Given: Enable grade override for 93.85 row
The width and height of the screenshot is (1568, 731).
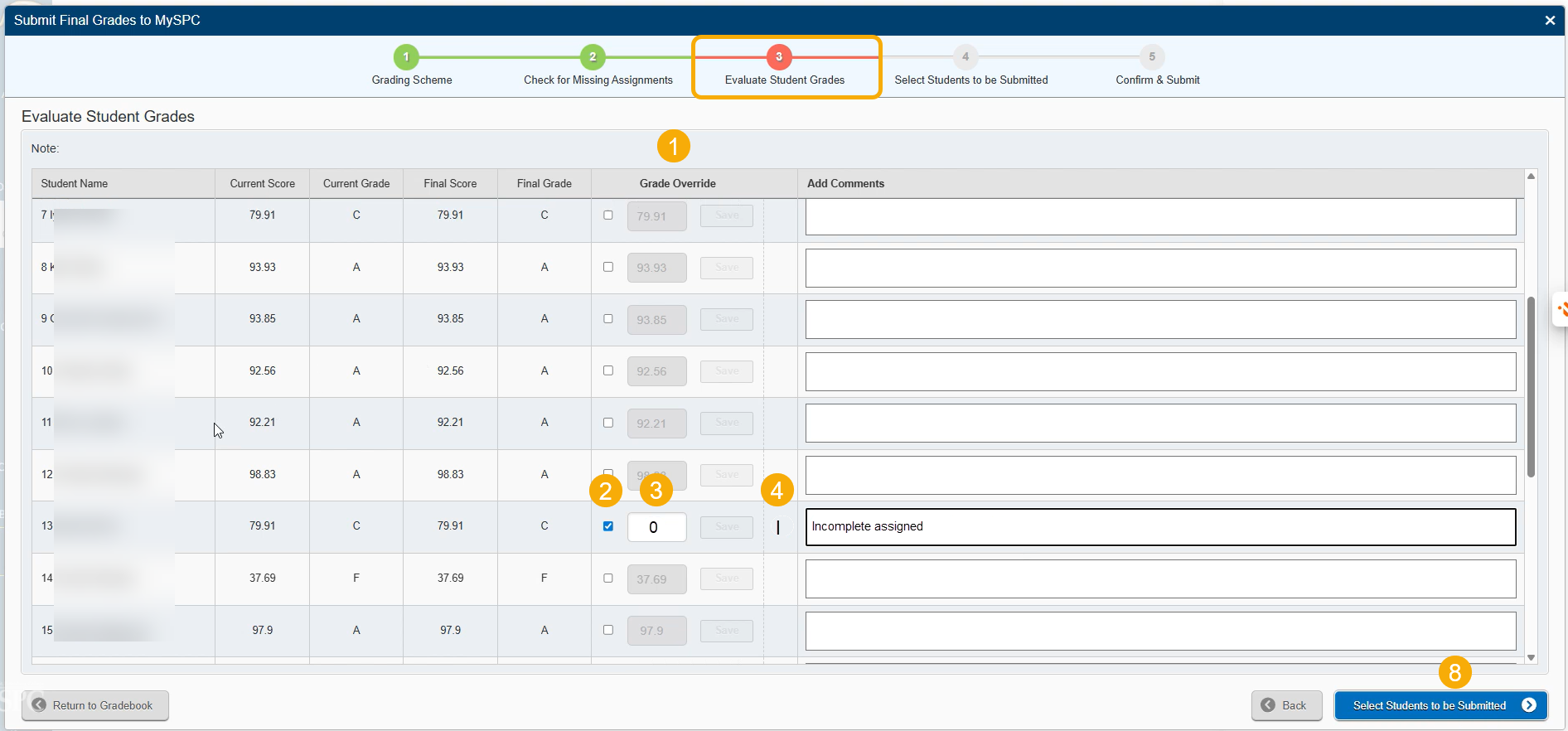Looking at the screenshot, I should [x=608, y=318].
